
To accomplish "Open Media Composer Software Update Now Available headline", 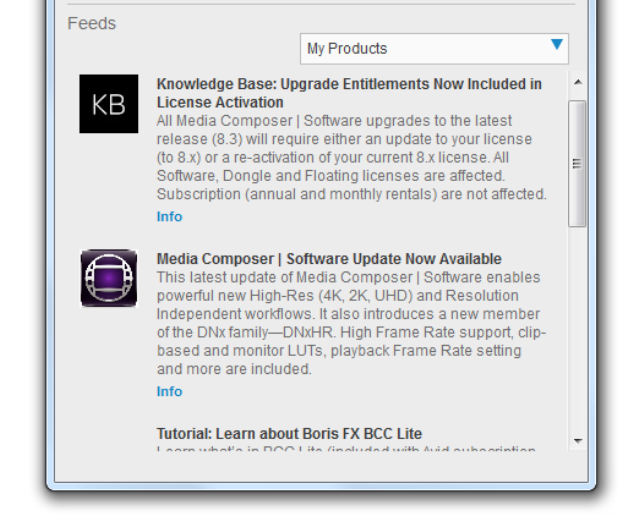I will click(329, 259).
